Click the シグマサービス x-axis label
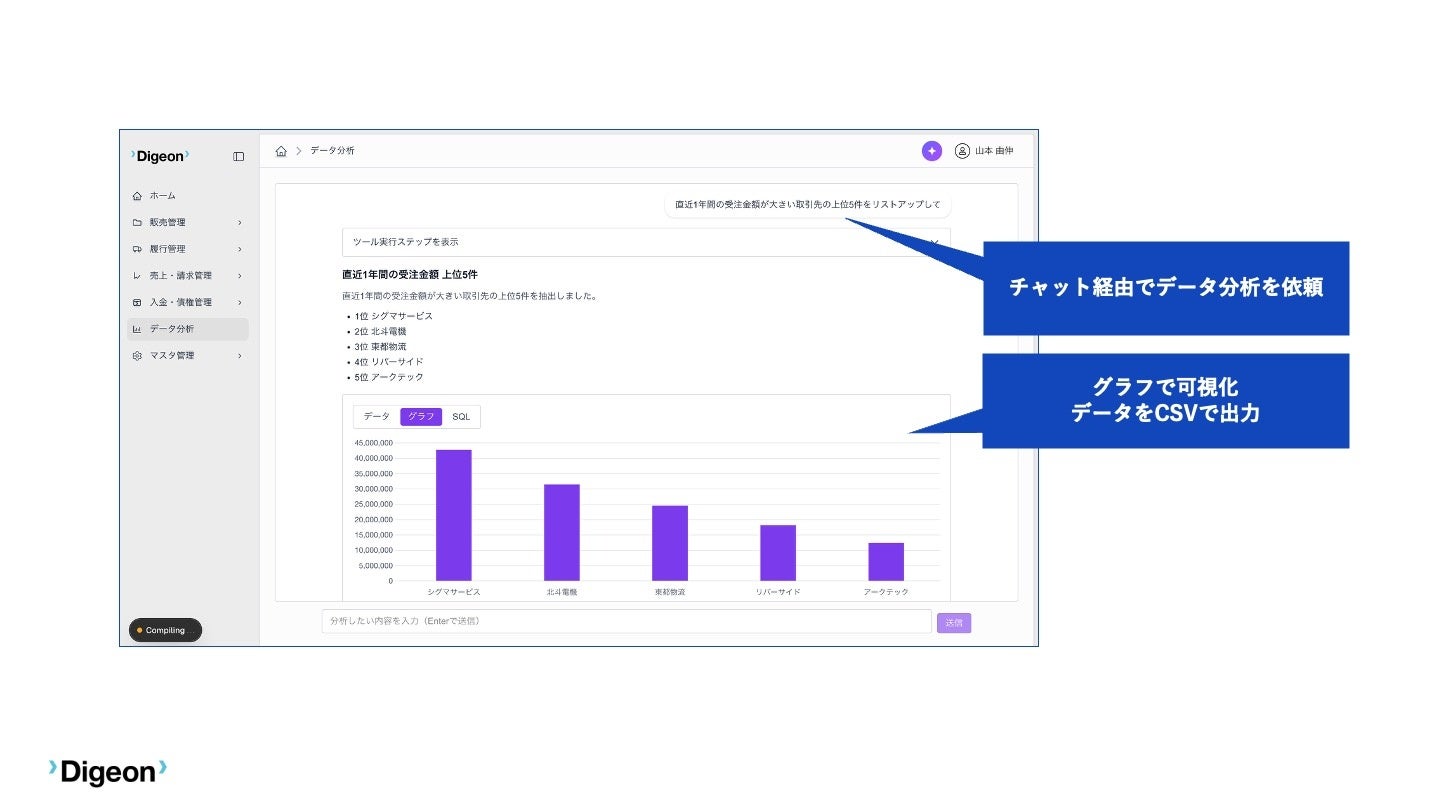 tap(454, 592)
